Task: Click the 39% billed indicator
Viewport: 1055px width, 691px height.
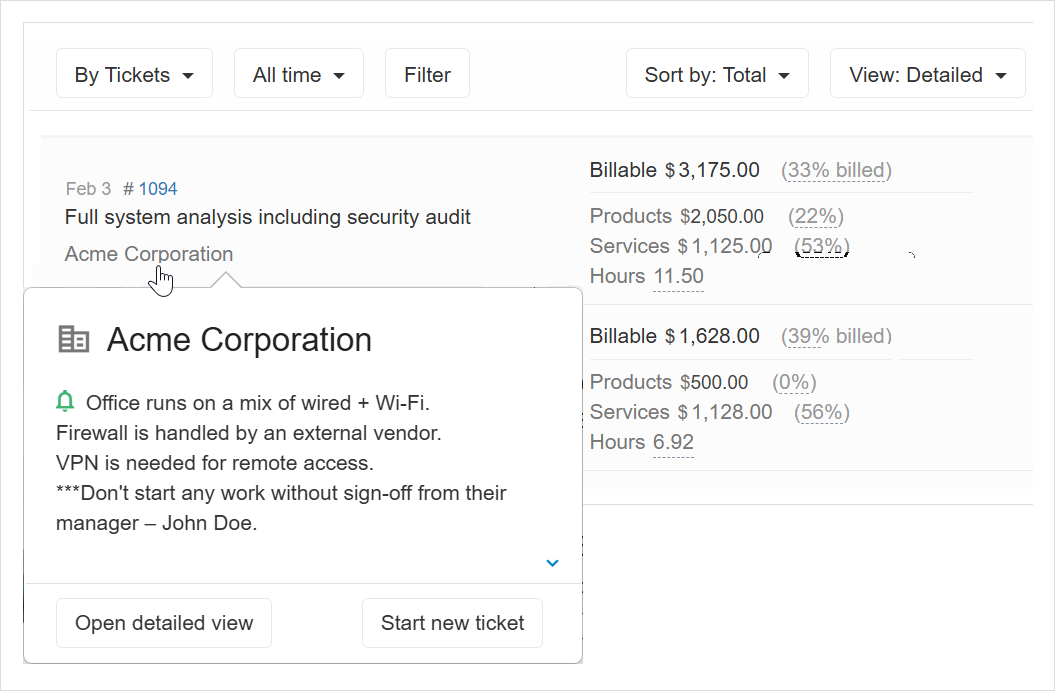Action: pos(836,336)
